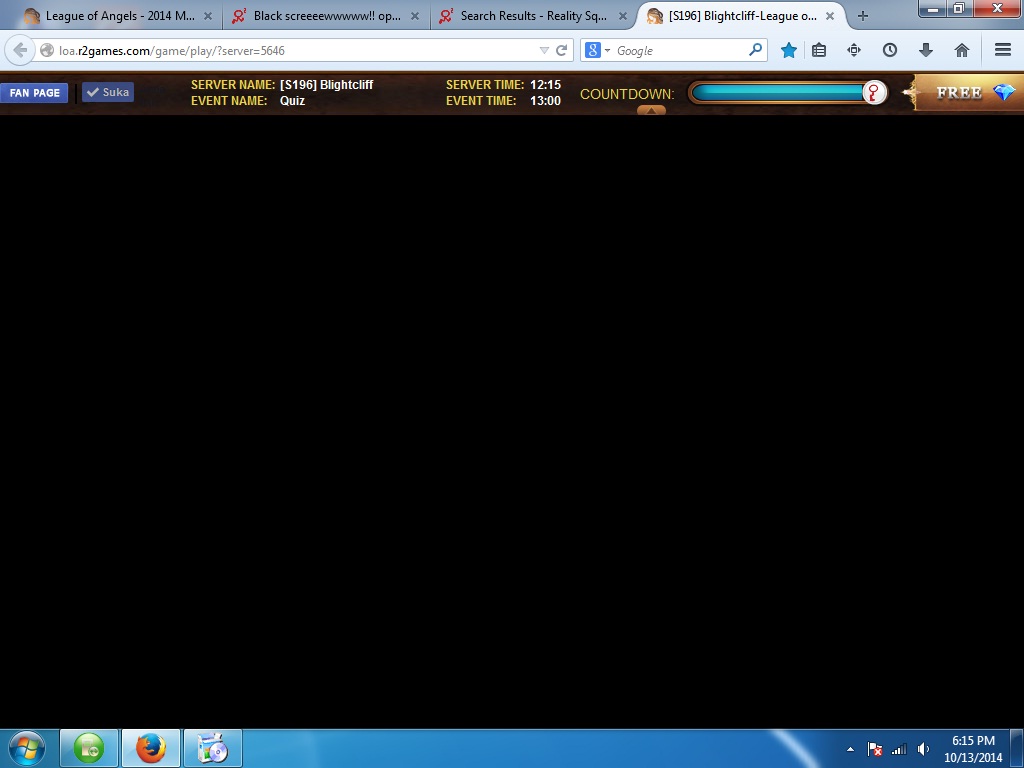
Task: Expand the Google search engine dropdown
Action: click(x=597, y=50)
